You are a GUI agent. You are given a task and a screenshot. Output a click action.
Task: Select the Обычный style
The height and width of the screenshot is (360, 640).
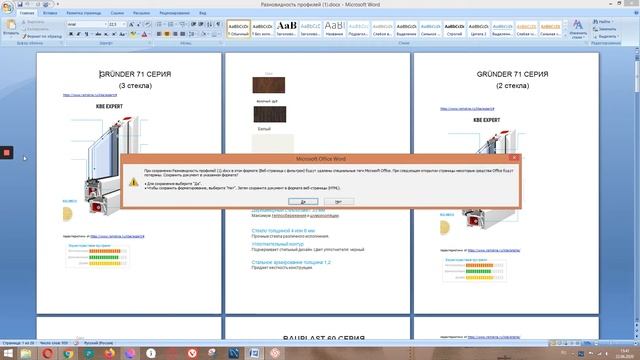click(x=238, y=29)
